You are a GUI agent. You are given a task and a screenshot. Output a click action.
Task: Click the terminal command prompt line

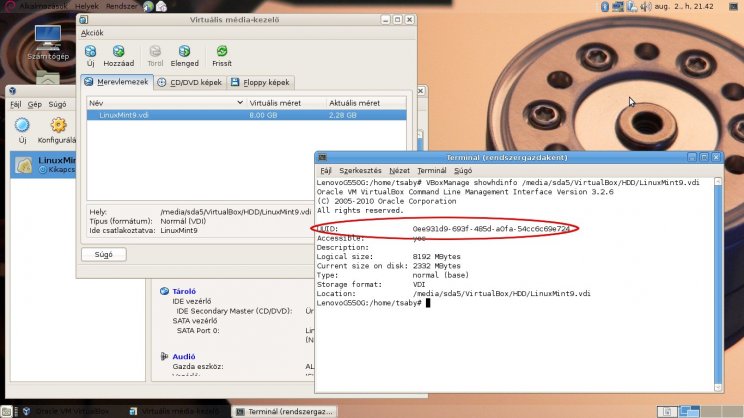tap(373, 303)
